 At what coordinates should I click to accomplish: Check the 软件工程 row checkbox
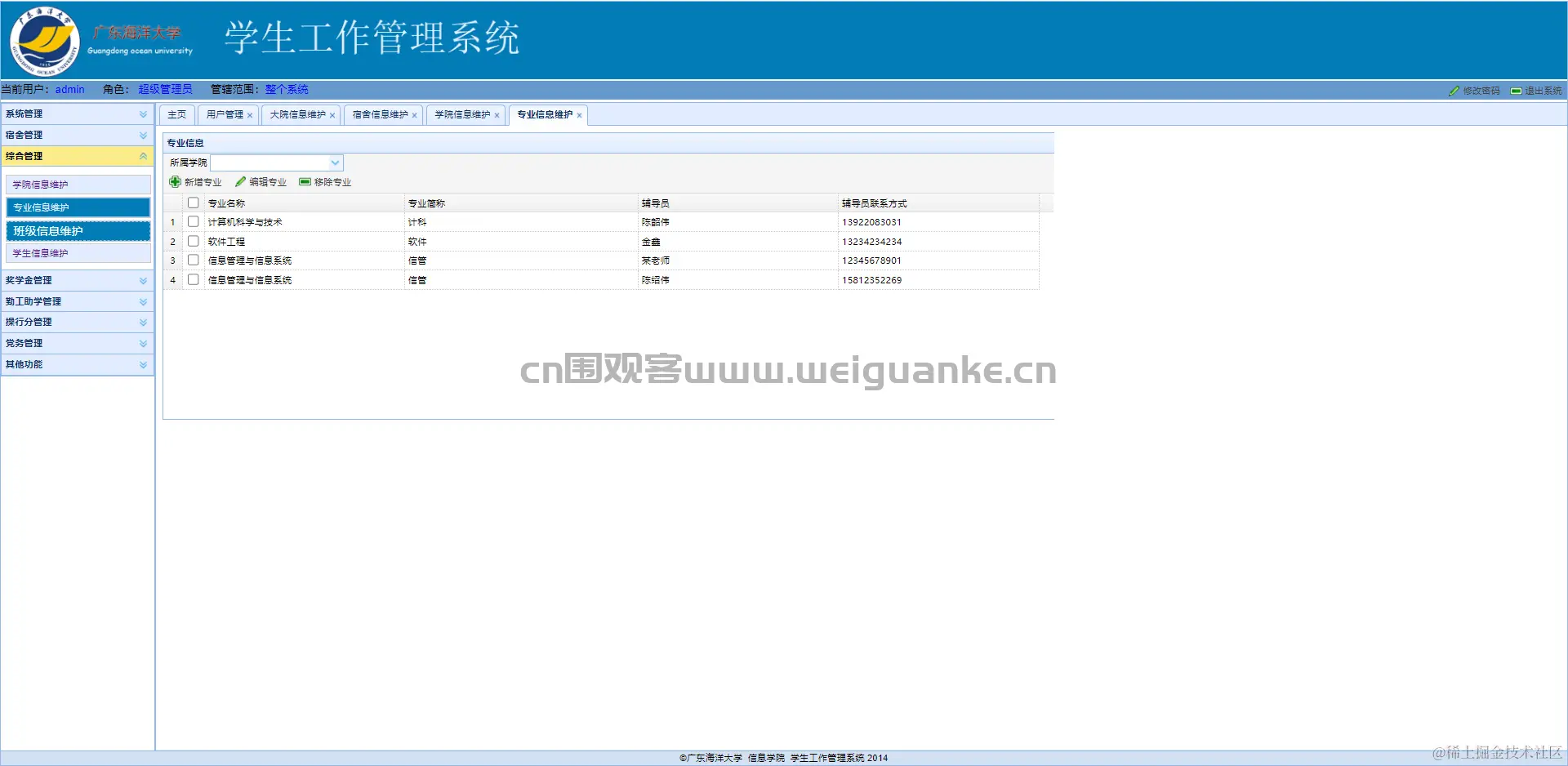click(x=194, y=241)
